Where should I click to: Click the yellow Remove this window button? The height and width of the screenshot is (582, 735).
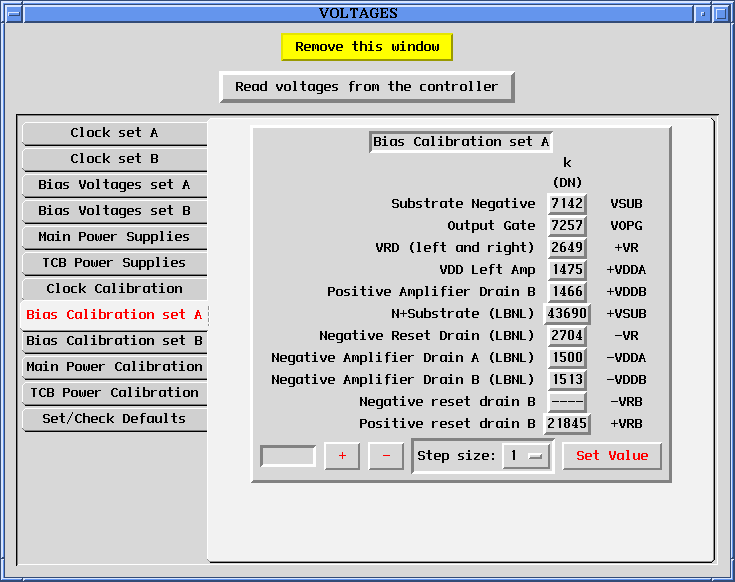367,47
